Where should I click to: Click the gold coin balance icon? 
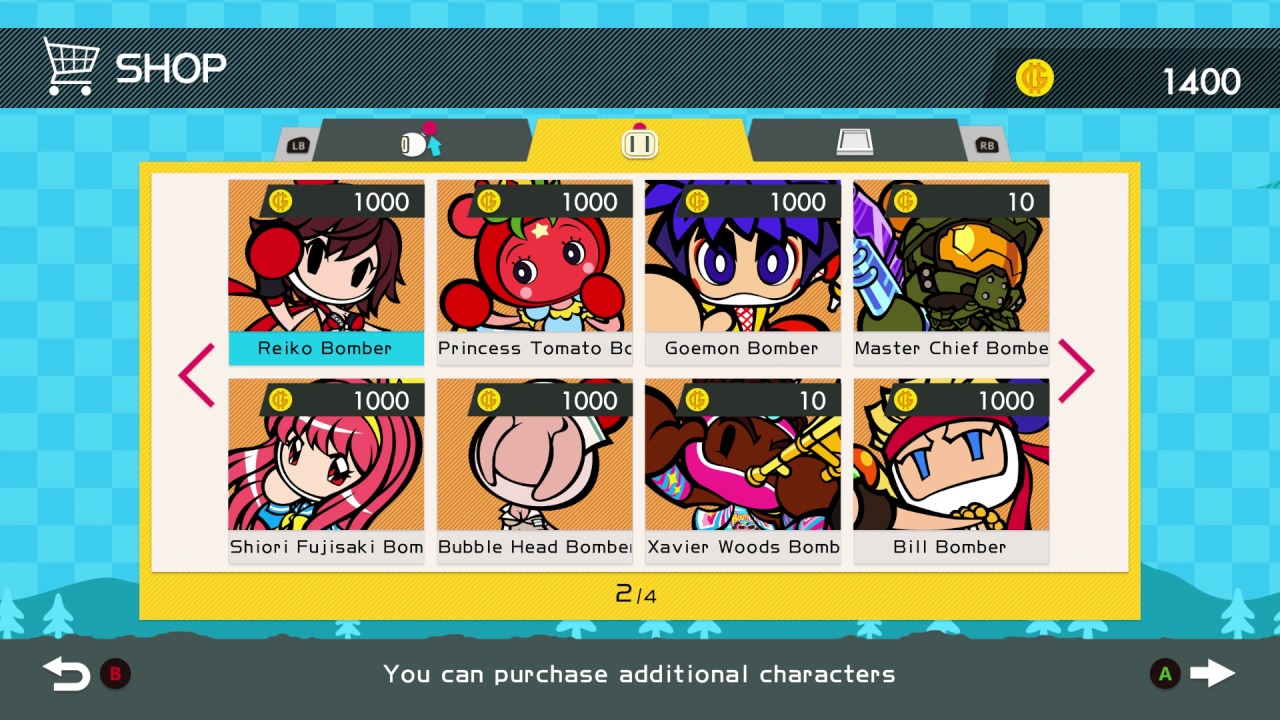click(1035, 78)
